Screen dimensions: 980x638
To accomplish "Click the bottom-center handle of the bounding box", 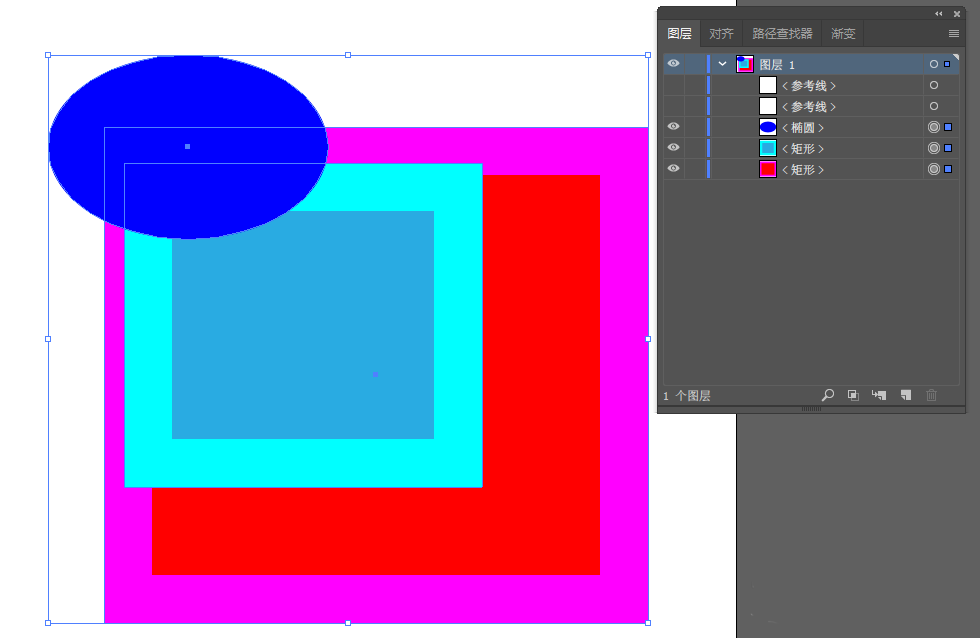I will click(x=348, y=623).
